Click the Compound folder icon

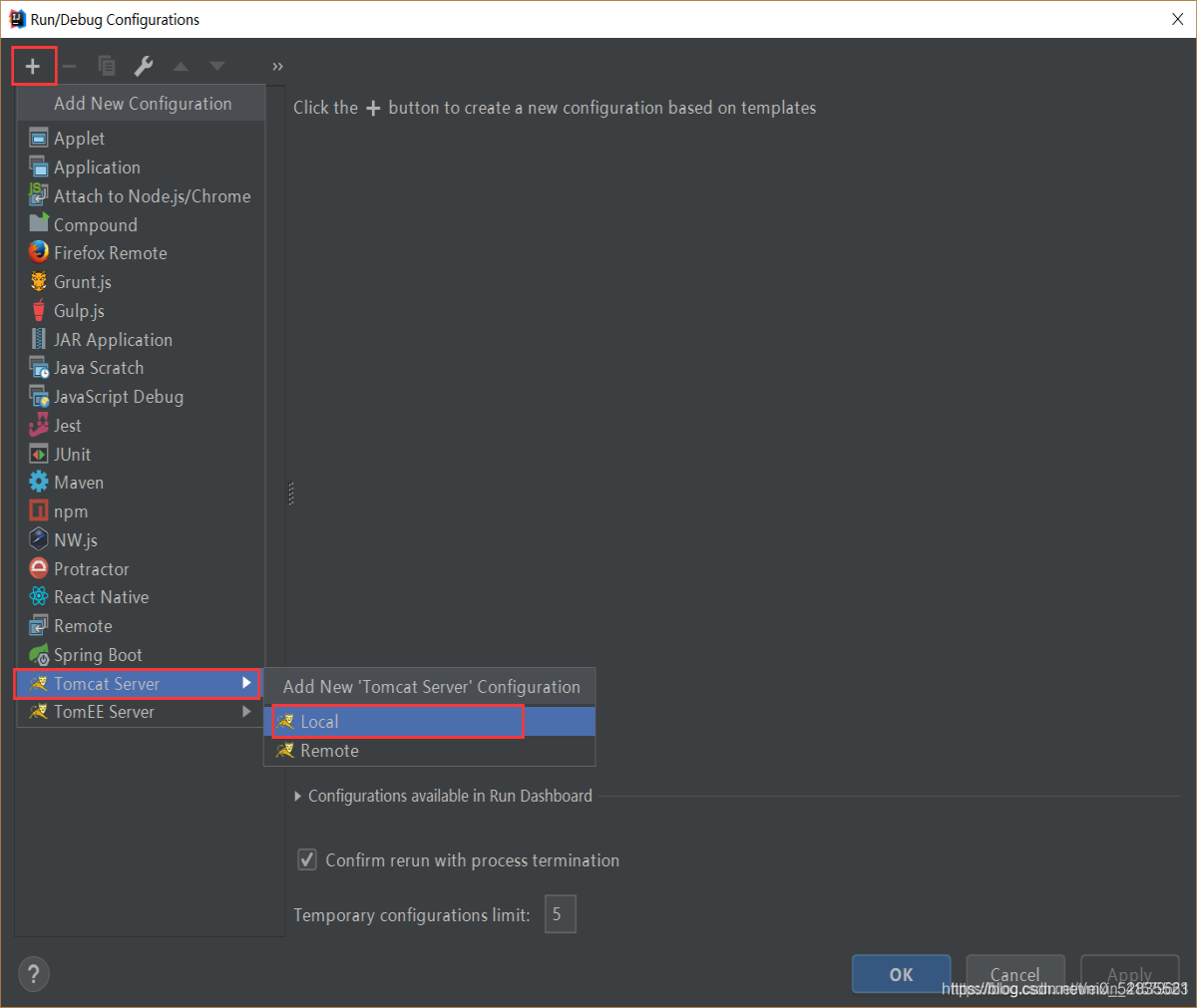click(x=39, y=224)
